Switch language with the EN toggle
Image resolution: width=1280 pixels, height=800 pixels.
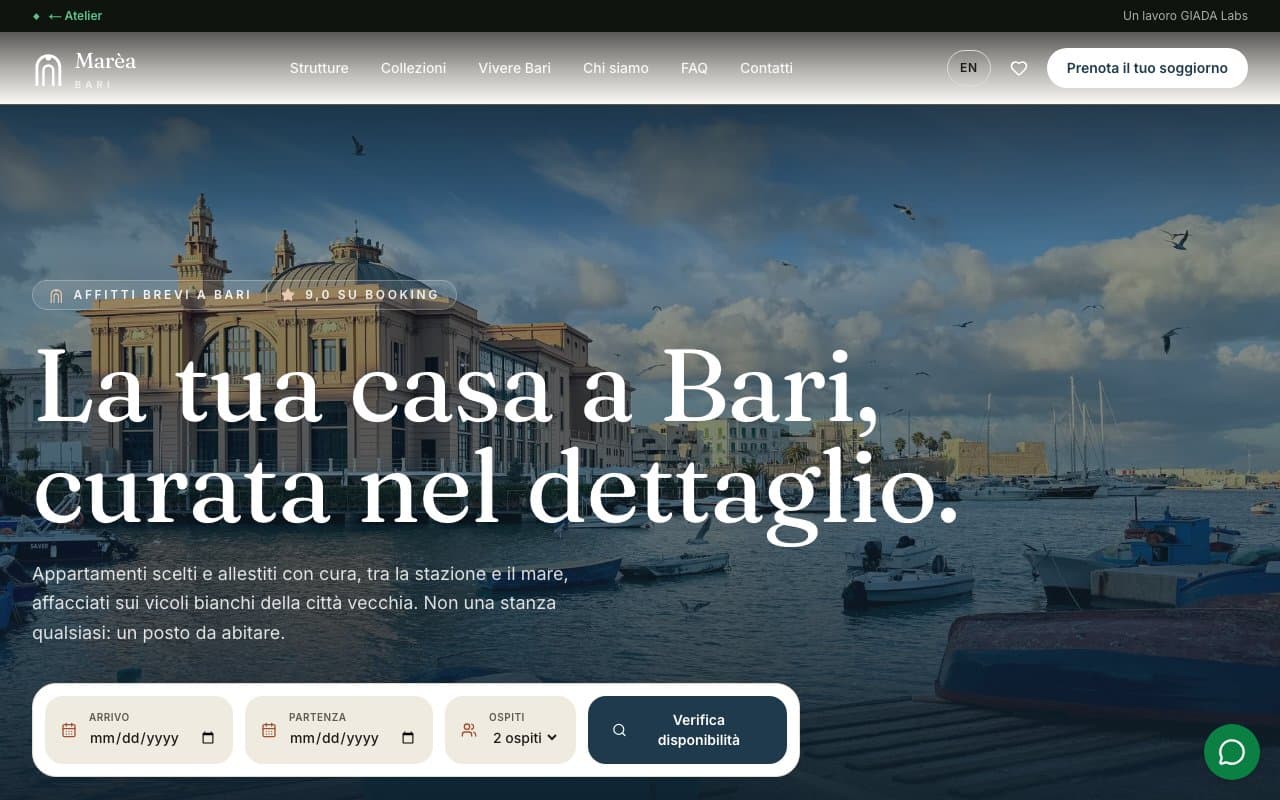968,68
